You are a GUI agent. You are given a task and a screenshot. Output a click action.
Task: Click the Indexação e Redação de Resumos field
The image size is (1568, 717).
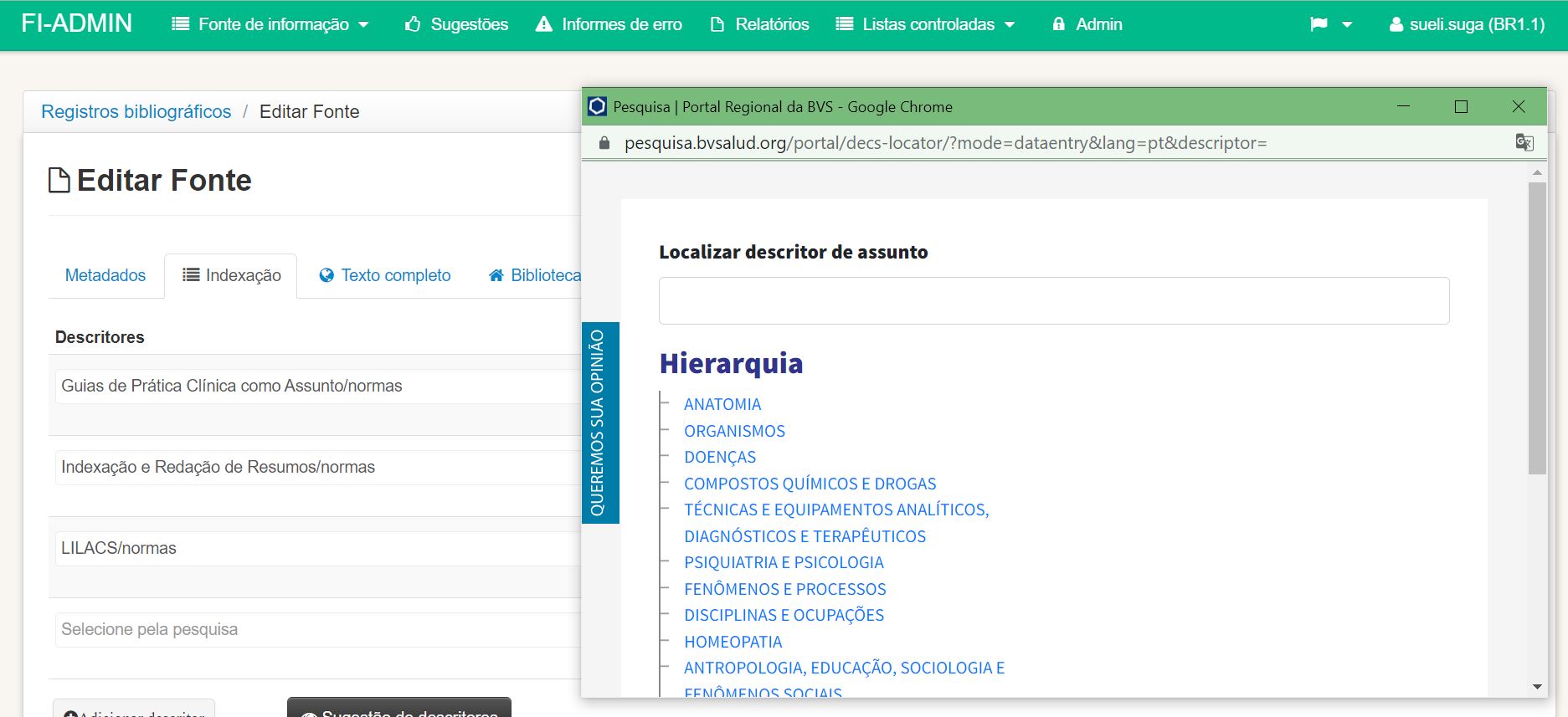pos(317,467)
